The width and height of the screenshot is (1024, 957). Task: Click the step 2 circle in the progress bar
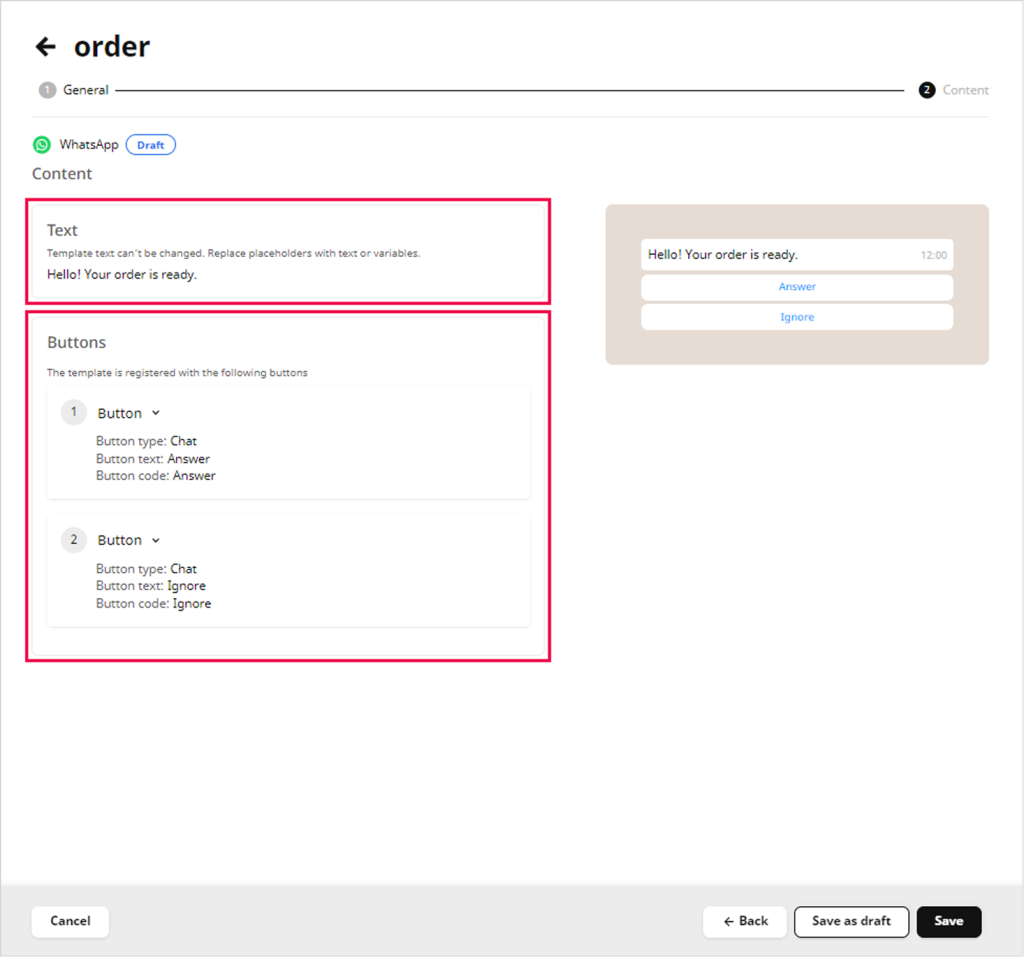point(926,90)
